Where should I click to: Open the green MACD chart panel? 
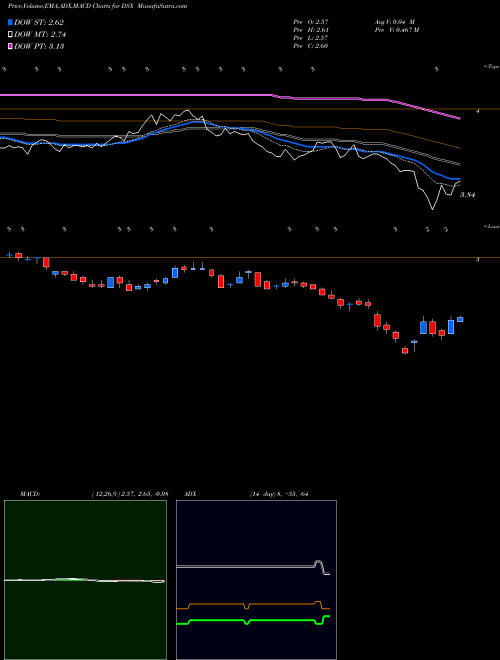pyautogui.click(x=85, y=580)
